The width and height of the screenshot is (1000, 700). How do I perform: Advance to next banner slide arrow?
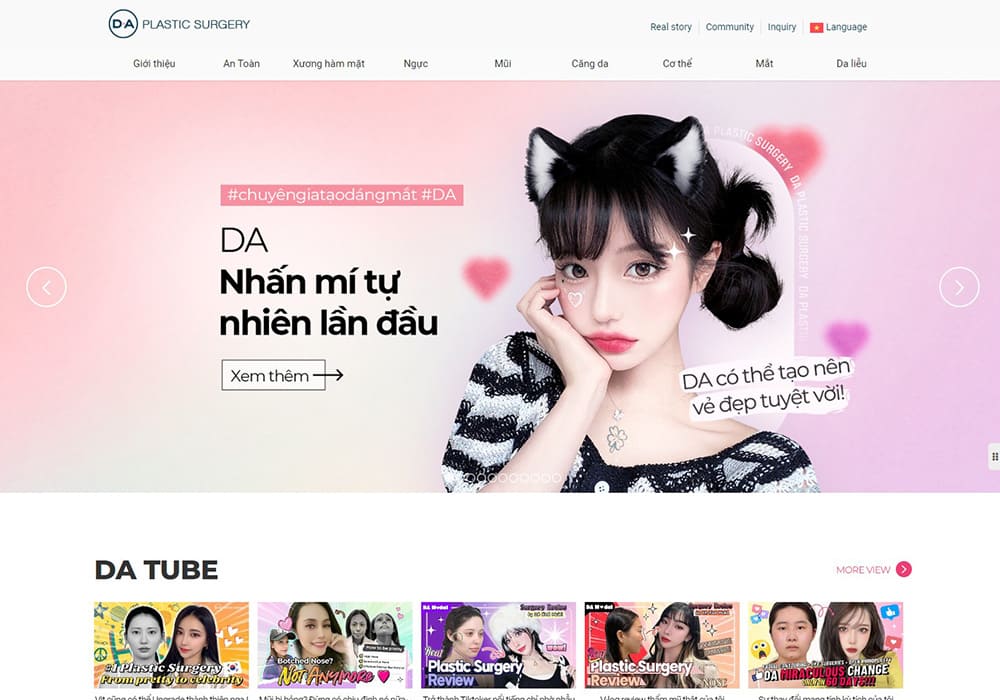pyautogui.click(x=959, y=287)
